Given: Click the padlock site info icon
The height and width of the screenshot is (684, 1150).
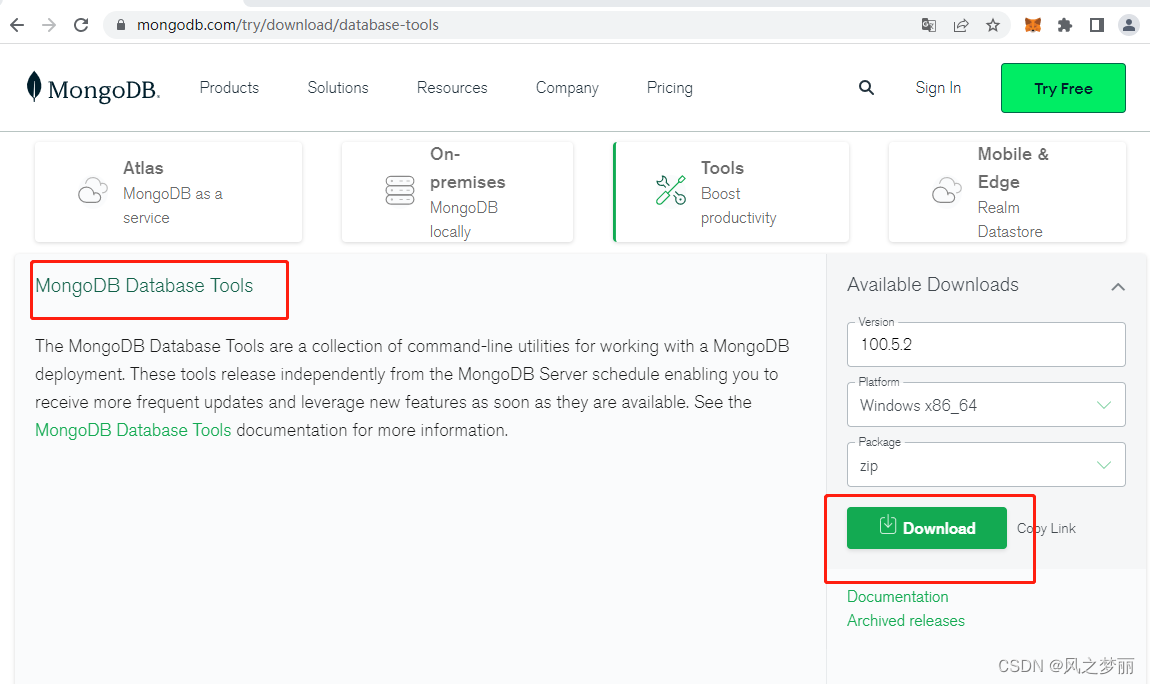Looking at the screenshot, I should coord(121,25).
